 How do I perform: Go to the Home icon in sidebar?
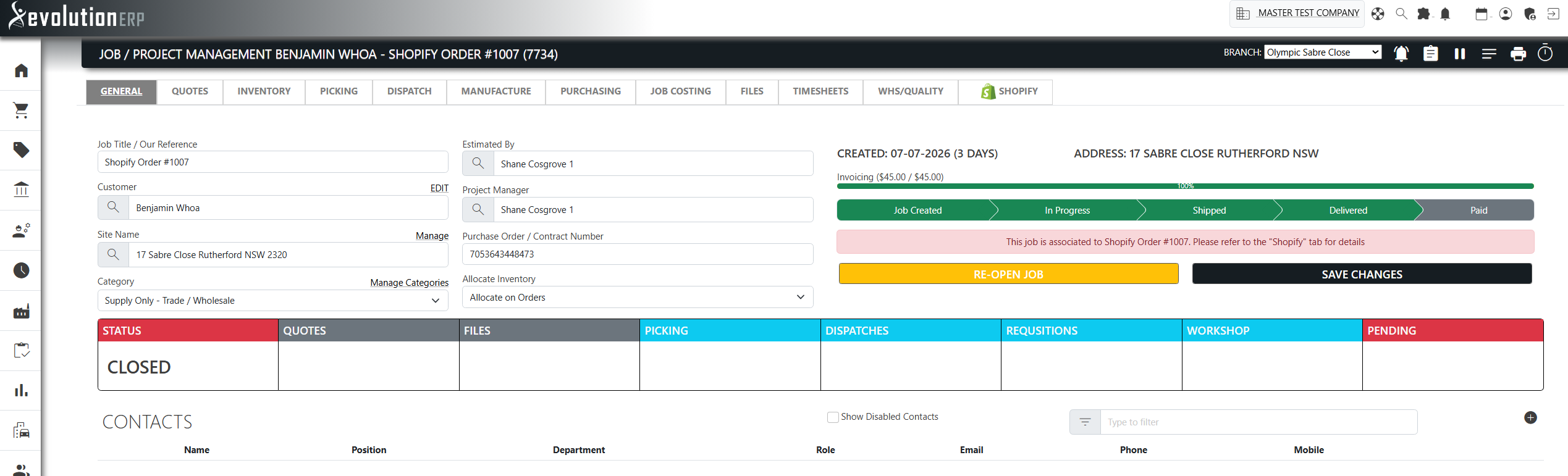pyautogui.click(x=21, y=70)
